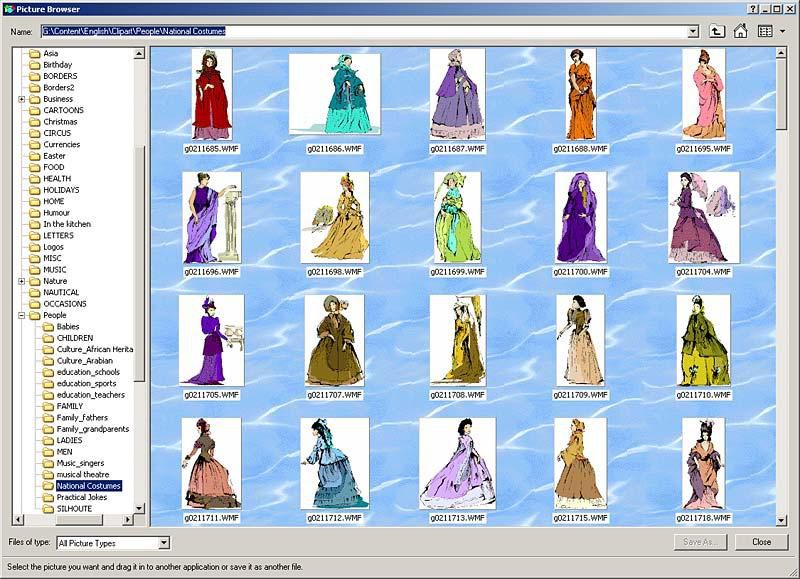This screenshot has width=800, height=579.
Task: Select thumbnail g0211713.WMF lavender gown
Action: (457, 463)
